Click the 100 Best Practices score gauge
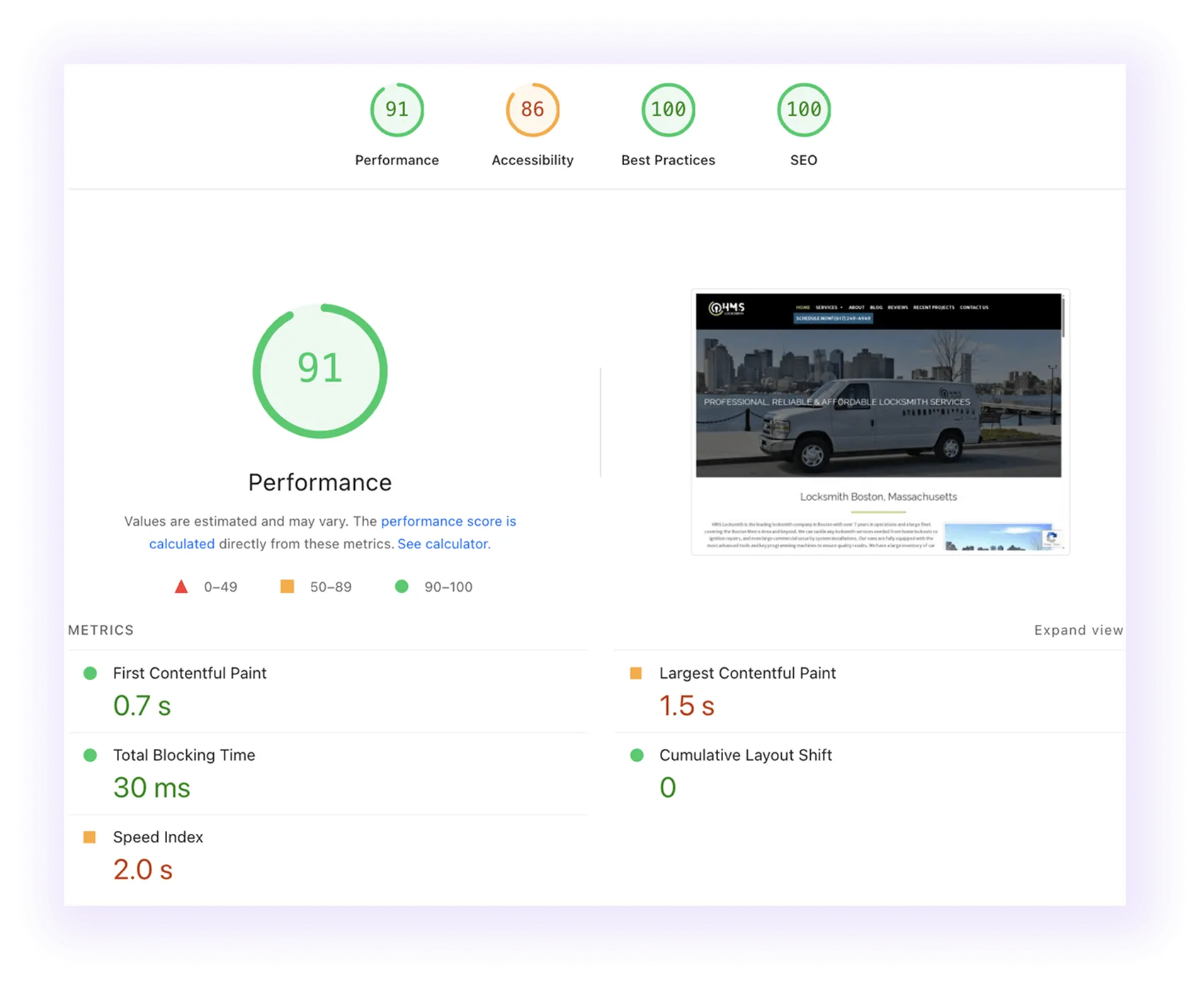The height and width of the screenshot is (984, 1204). point(668,110)
